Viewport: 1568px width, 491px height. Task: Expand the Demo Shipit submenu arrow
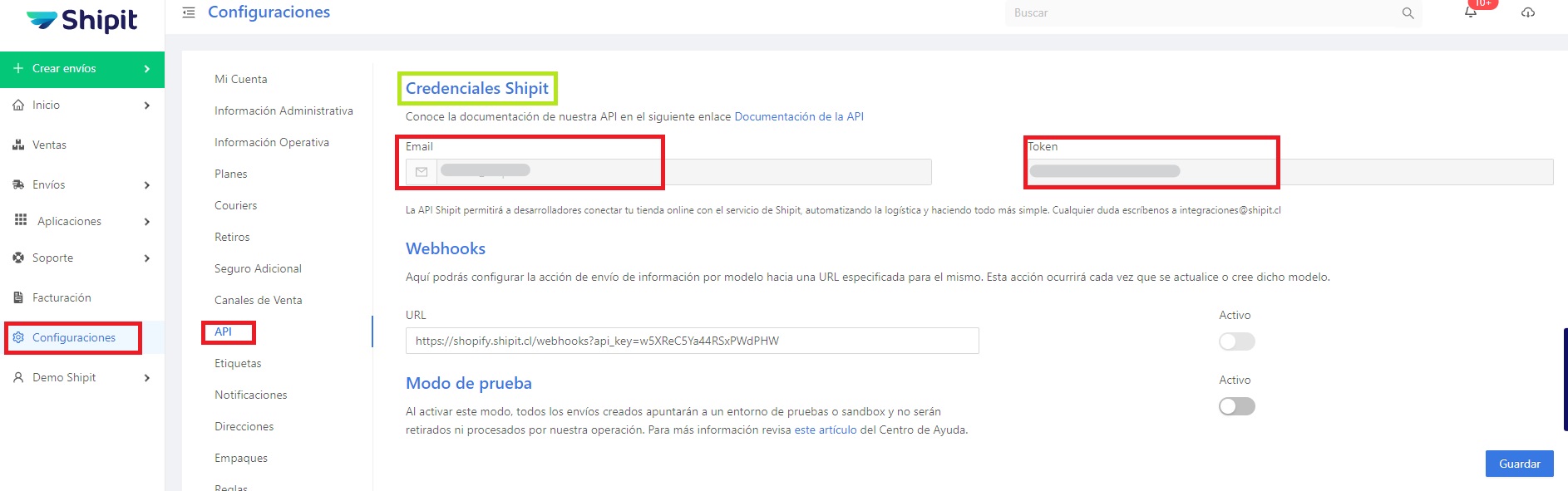(147, 378)
